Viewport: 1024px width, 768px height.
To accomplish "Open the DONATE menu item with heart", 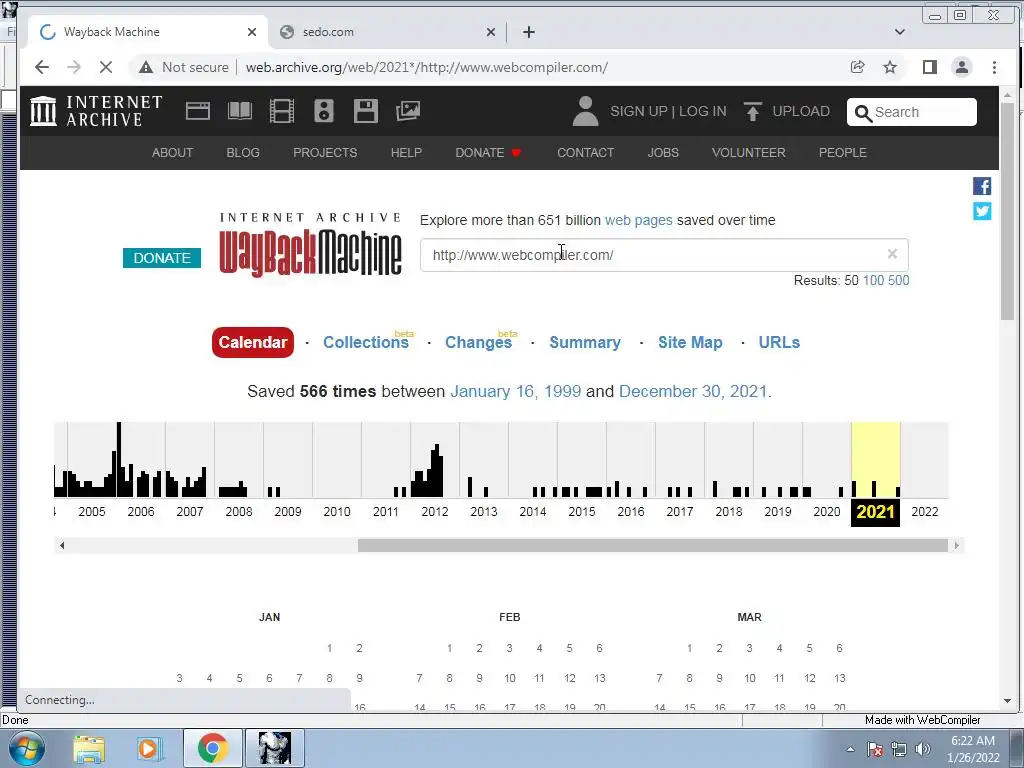I will (x=488, y=153).
